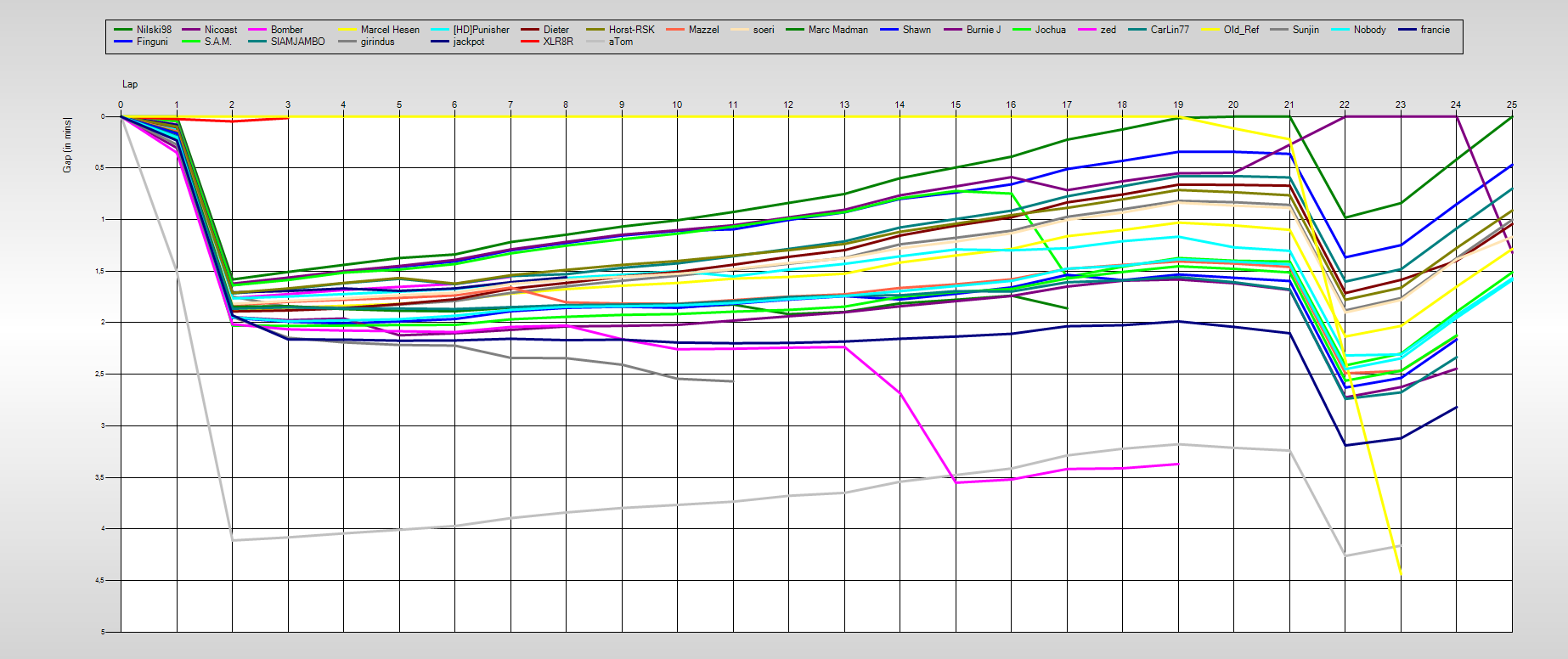Click the 'Gap [in mins]' axis title
Viewport: 1568px width, 659px height.
click(67, 145)
